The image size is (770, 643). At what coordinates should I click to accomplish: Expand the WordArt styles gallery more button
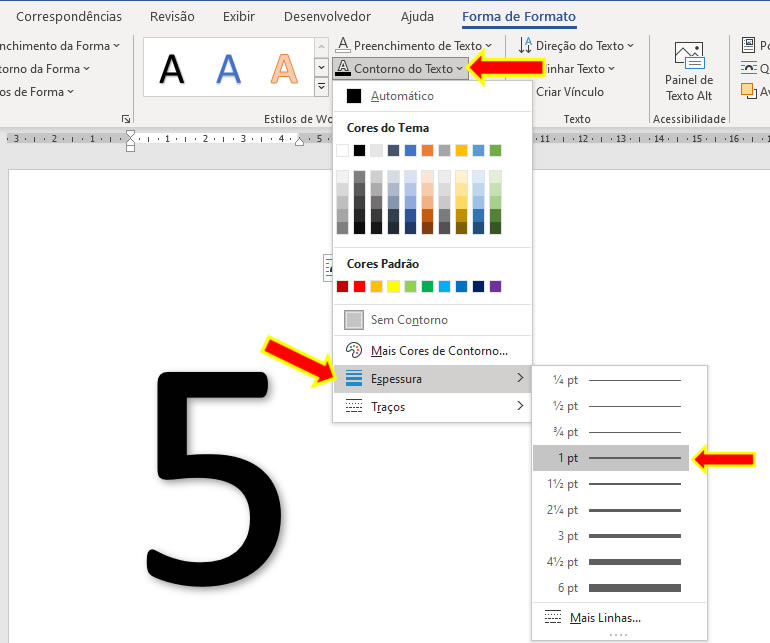point(321,86)
